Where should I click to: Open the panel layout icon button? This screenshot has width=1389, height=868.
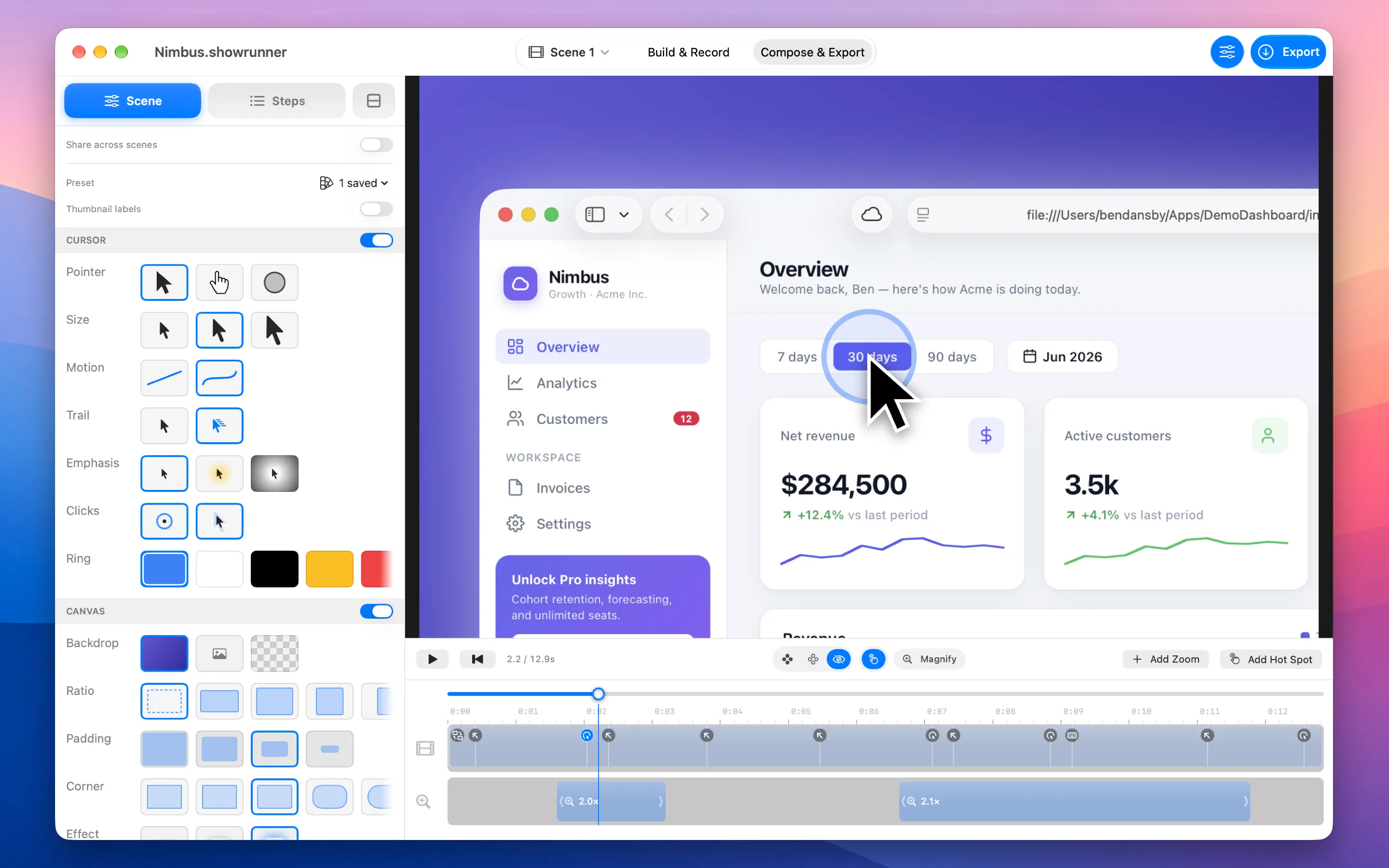[374, 100]
